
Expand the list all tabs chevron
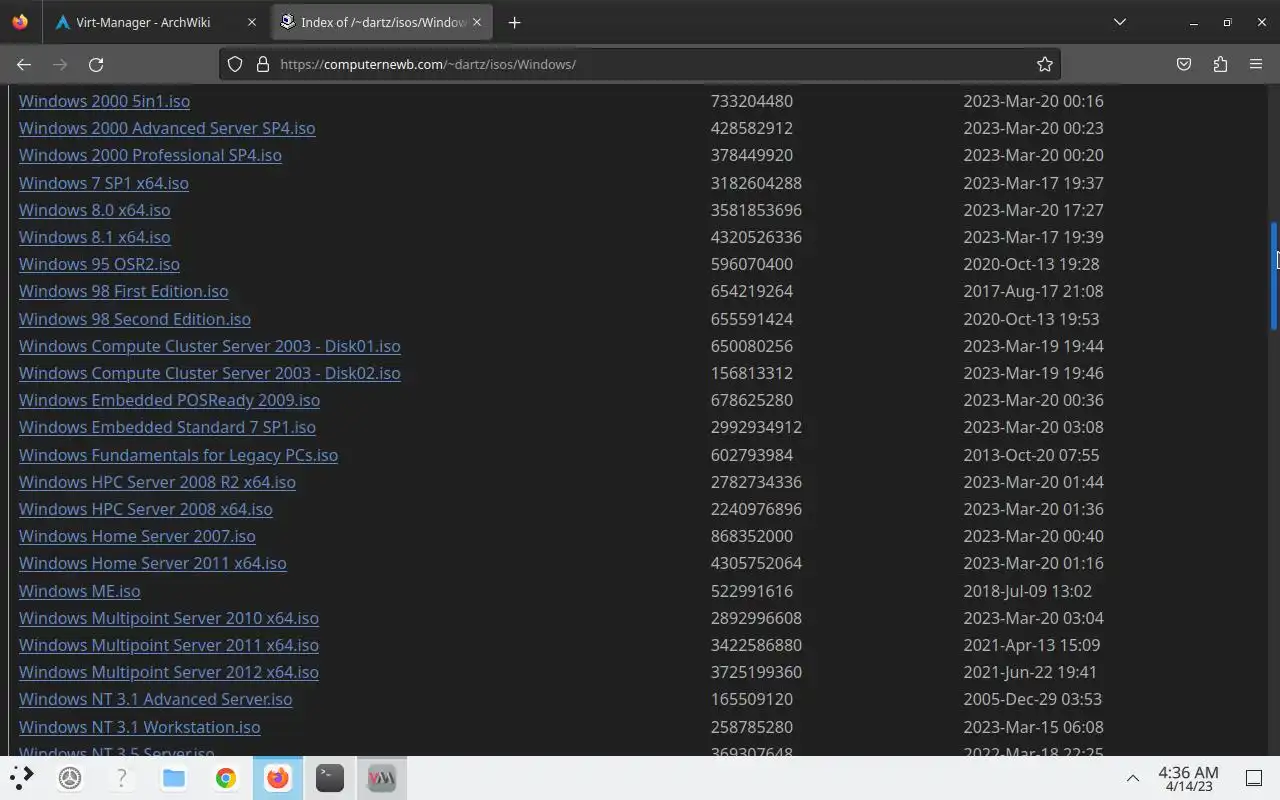(x=1120, y=22)
